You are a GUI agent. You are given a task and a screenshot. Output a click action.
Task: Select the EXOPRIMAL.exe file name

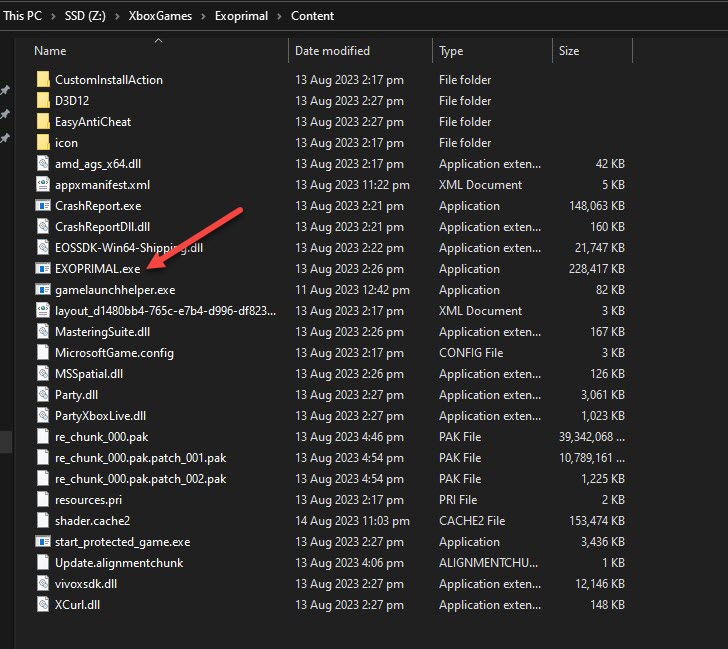[x=98, y=269]
